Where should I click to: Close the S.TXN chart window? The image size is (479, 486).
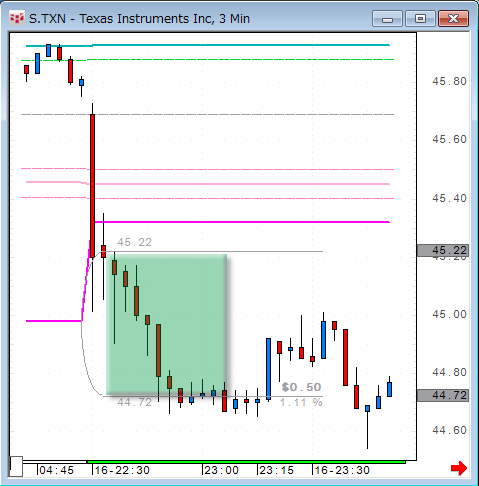453,19
